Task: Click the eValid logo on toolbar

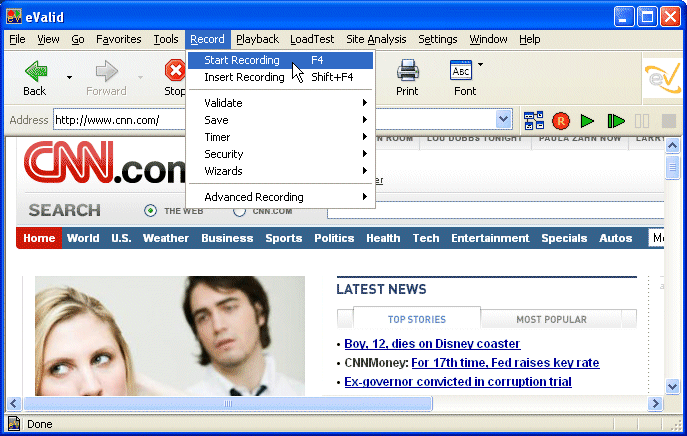Action: tap(662, 78)
